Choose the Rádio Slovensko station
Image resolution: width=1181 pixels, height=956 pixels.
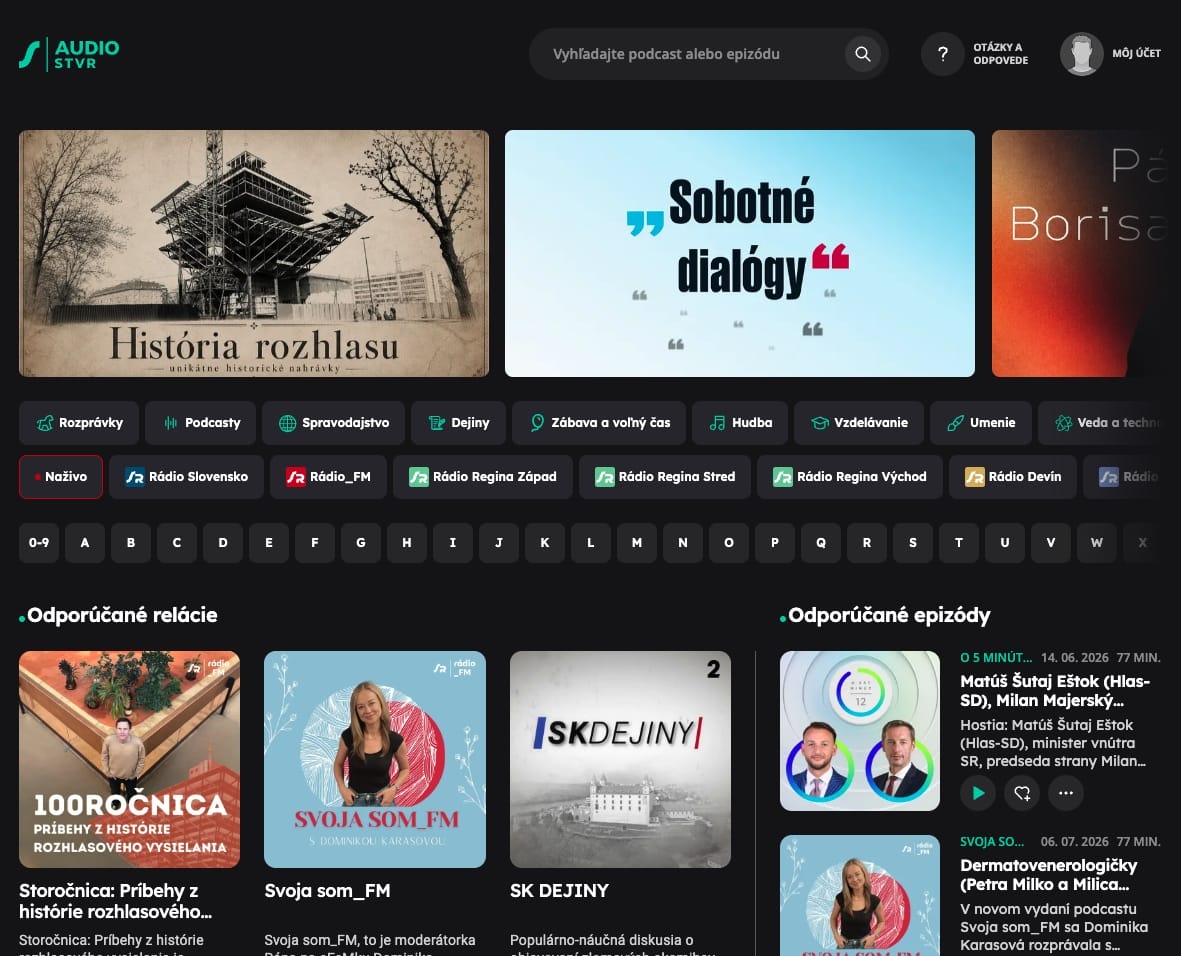click(x=187, y=477)
